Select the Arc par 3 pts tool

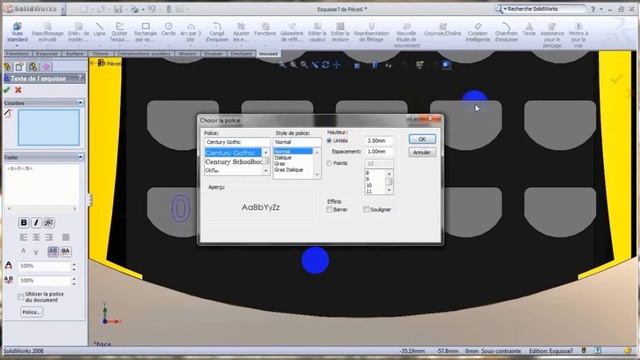point(190,32)
